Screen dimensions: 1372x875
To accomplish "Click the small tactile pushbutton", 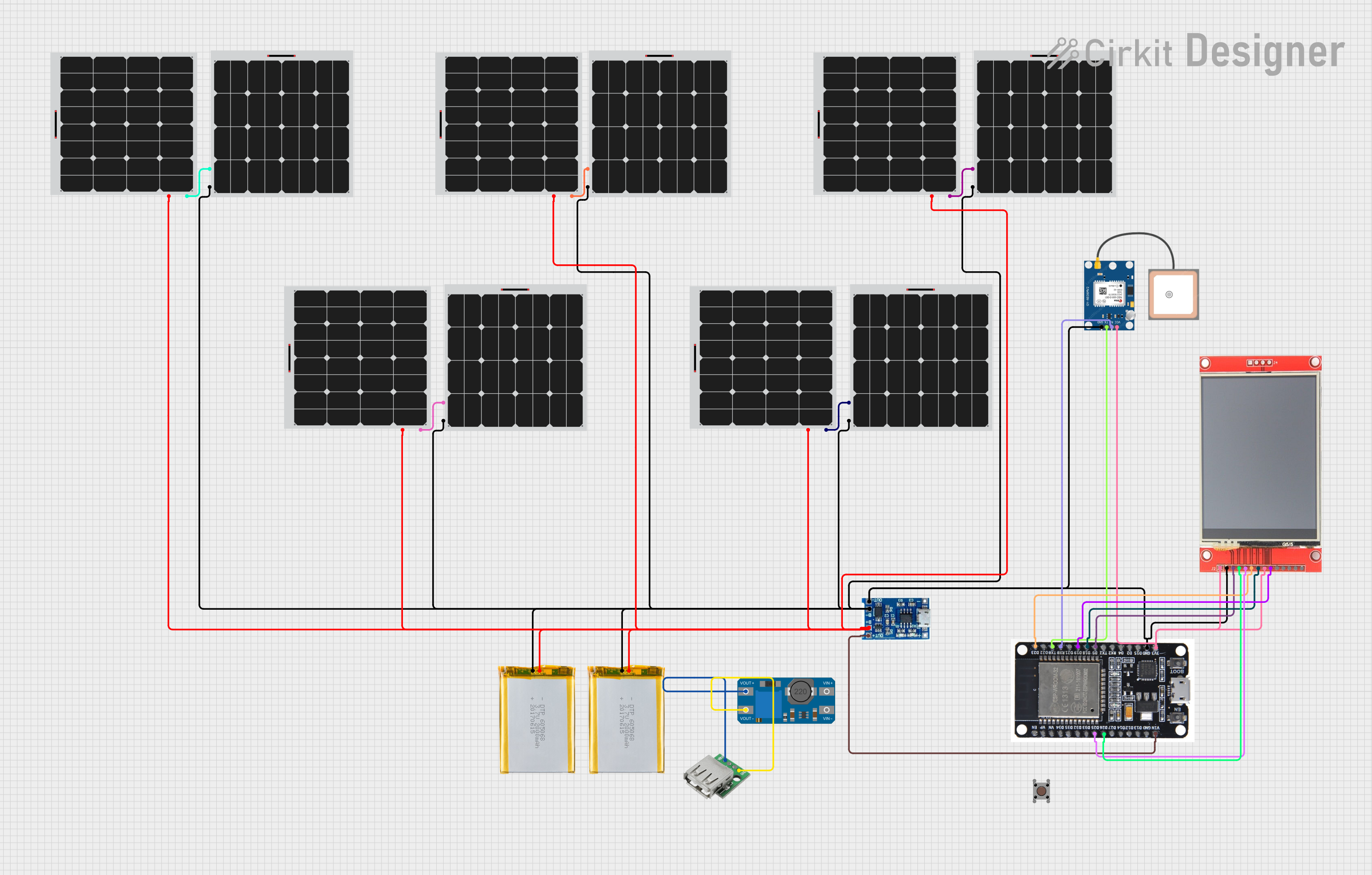I will [1041, 791].
